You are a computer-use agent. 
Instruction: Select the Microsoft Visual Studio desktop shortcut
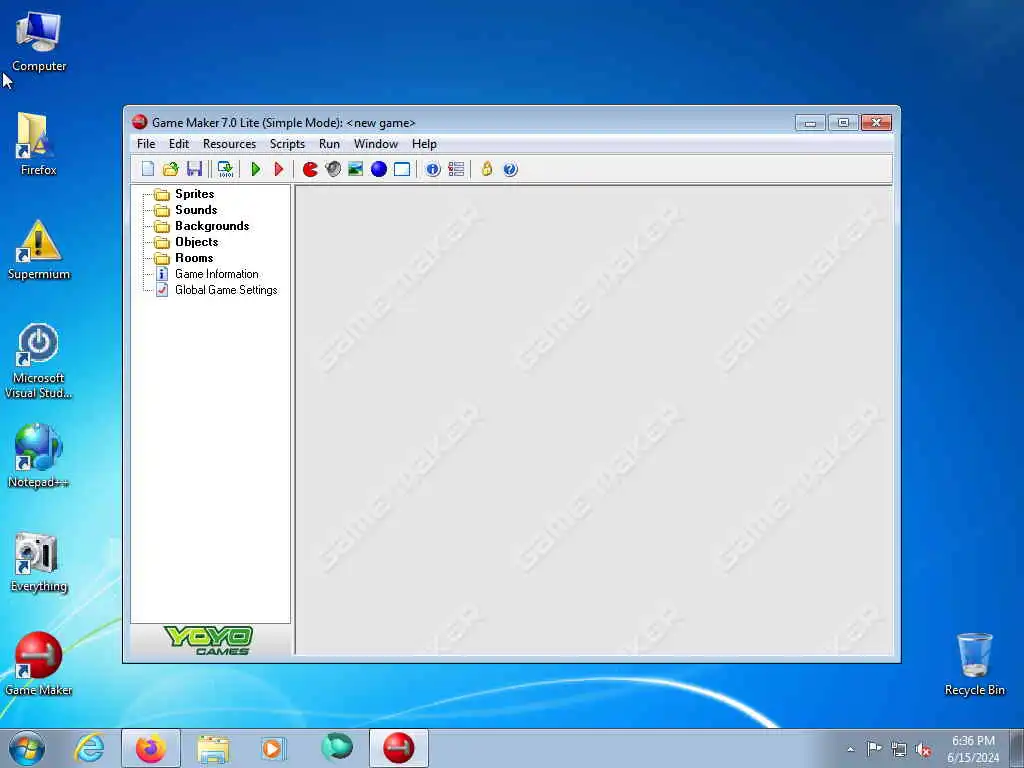point(39,360)
